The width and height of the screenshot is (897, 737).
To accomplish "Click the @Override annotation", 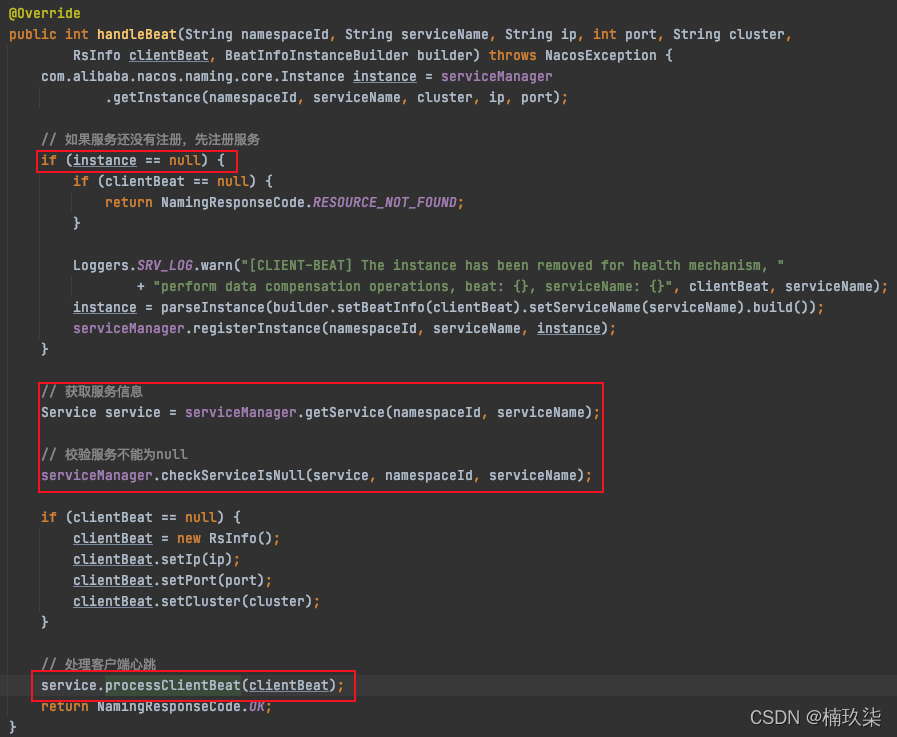I will tap(45, 13).
